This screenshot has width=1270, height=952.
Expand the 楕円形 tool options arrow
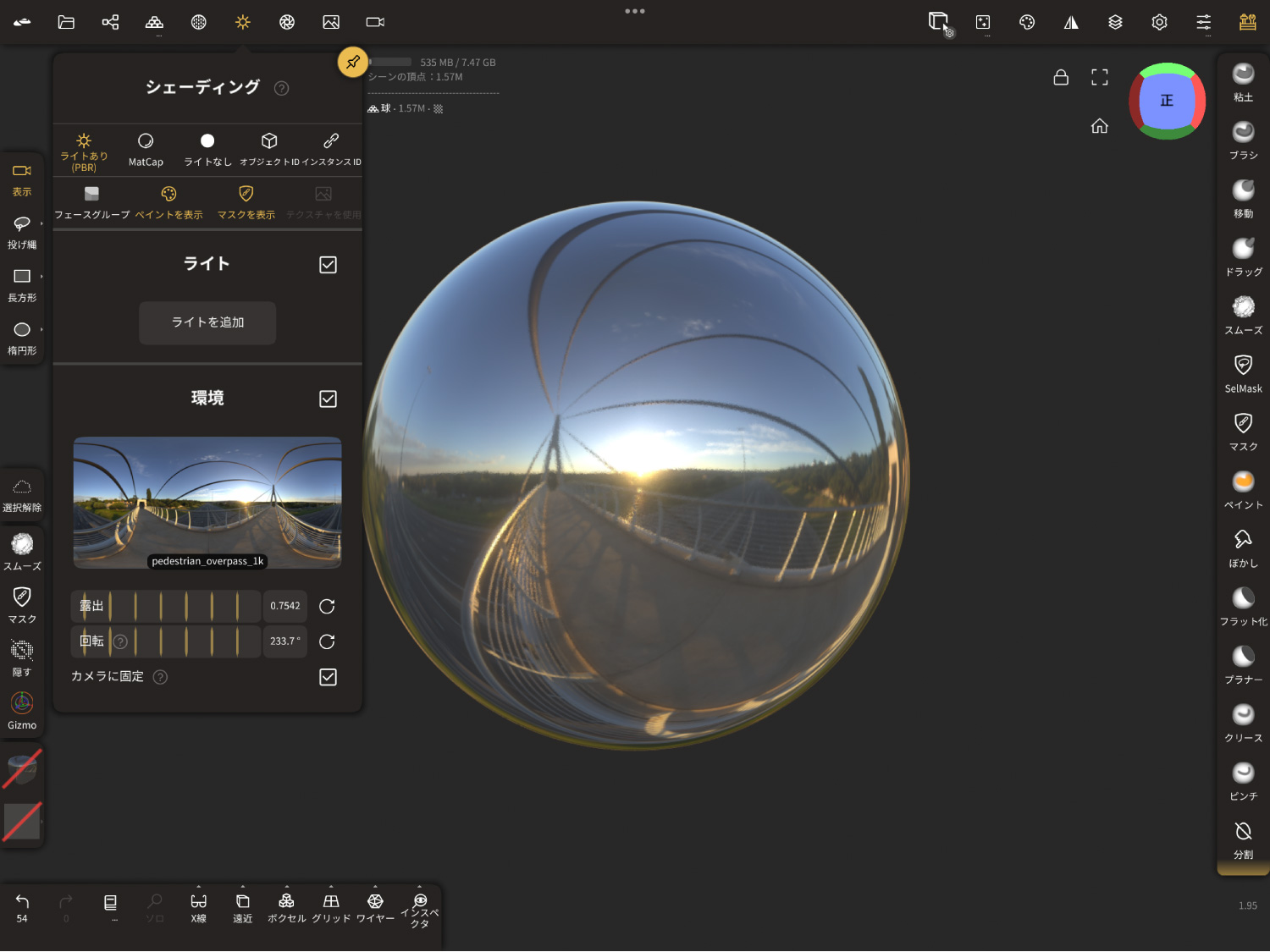coord(41,330)
